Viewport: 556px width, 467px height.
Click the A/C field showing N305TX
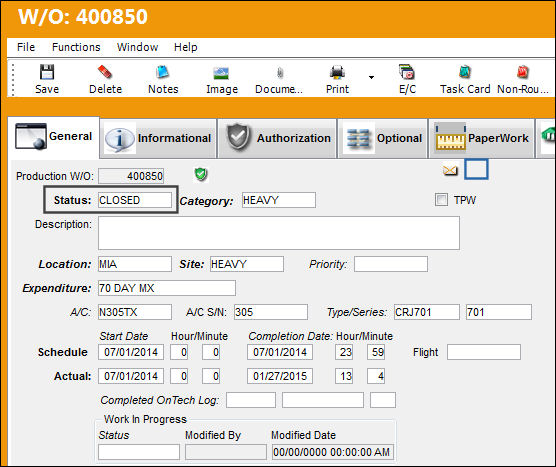[135, 312]
